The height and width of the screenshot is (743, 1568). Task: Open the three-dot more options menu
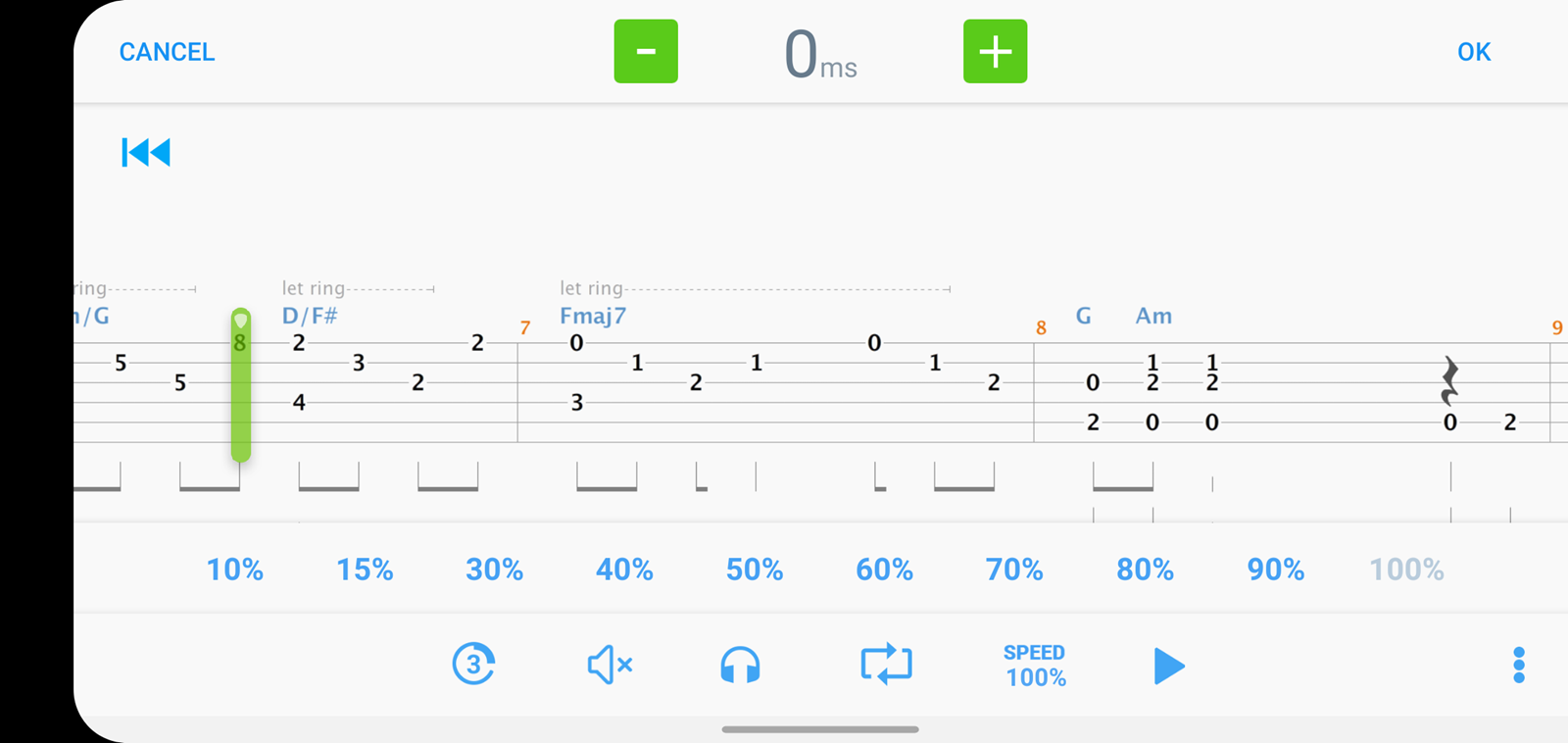coord(1519,665)
